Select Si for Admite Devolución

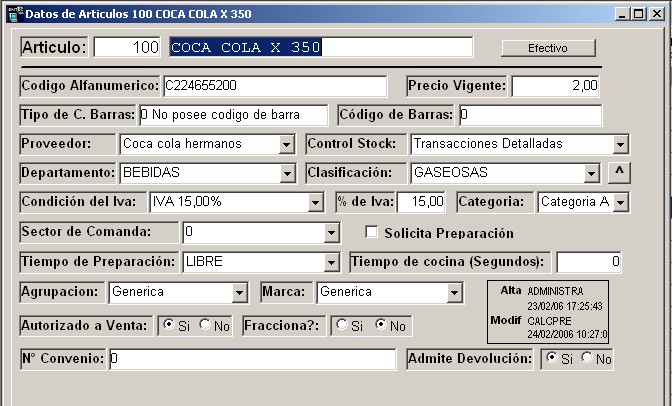click(x=552, y=357)
